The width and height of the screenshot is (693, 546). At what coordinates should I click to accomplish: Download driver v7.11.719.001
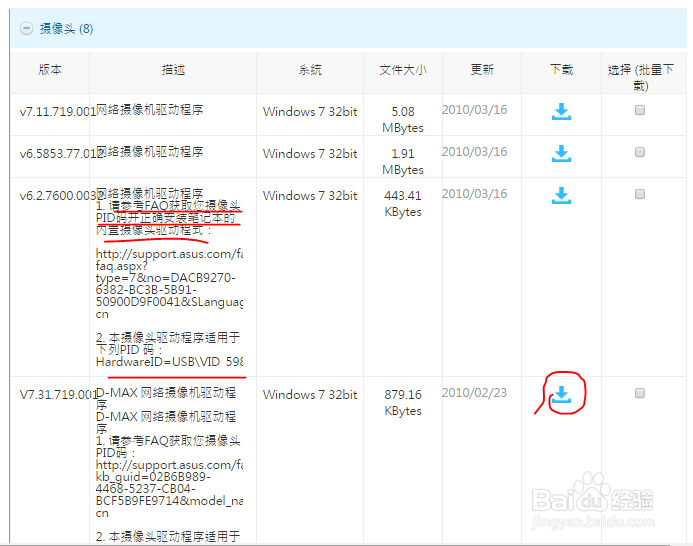point(561,111)
